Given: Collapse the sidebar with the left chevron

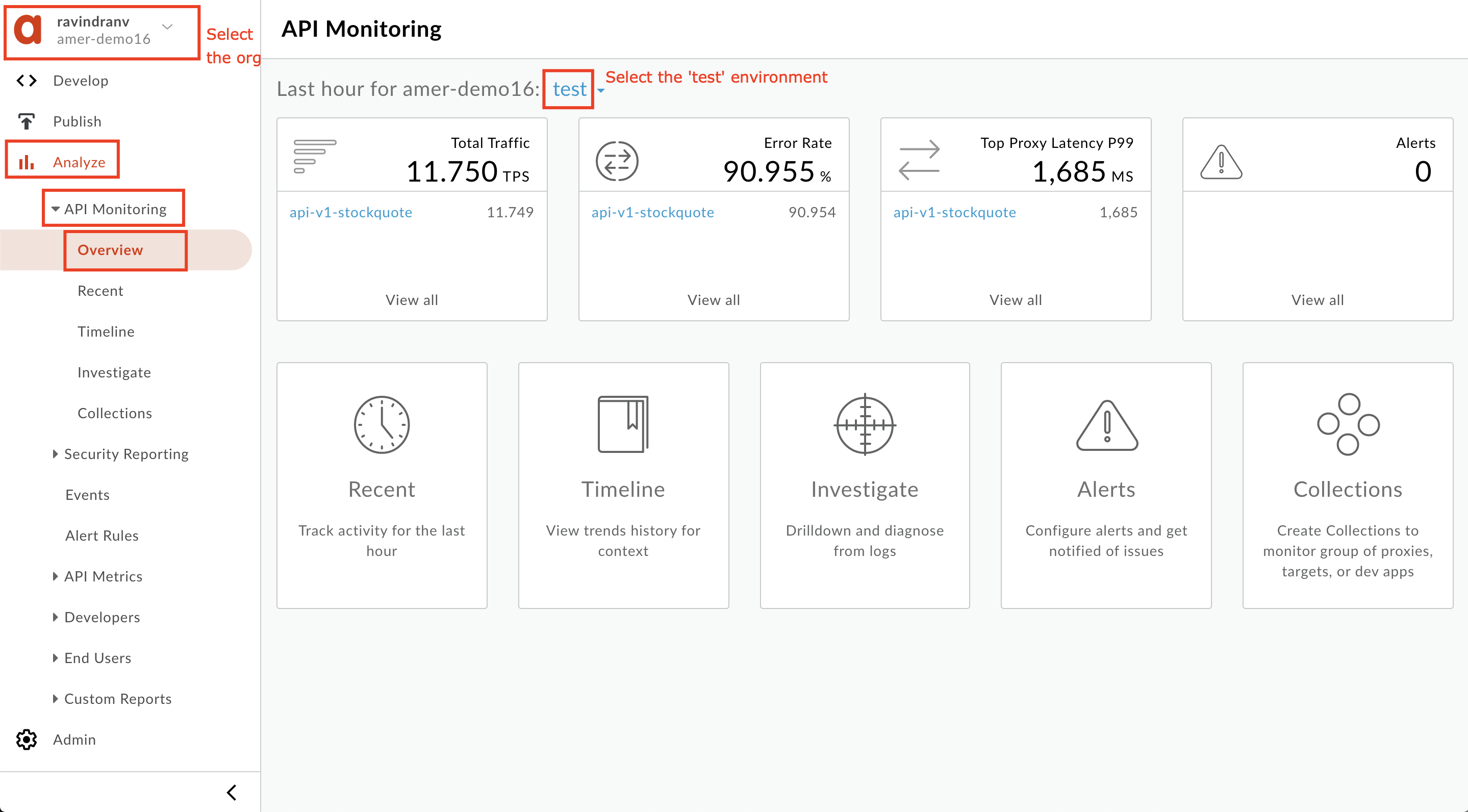Looking at the screenshot, I should [x=232, y=793].
